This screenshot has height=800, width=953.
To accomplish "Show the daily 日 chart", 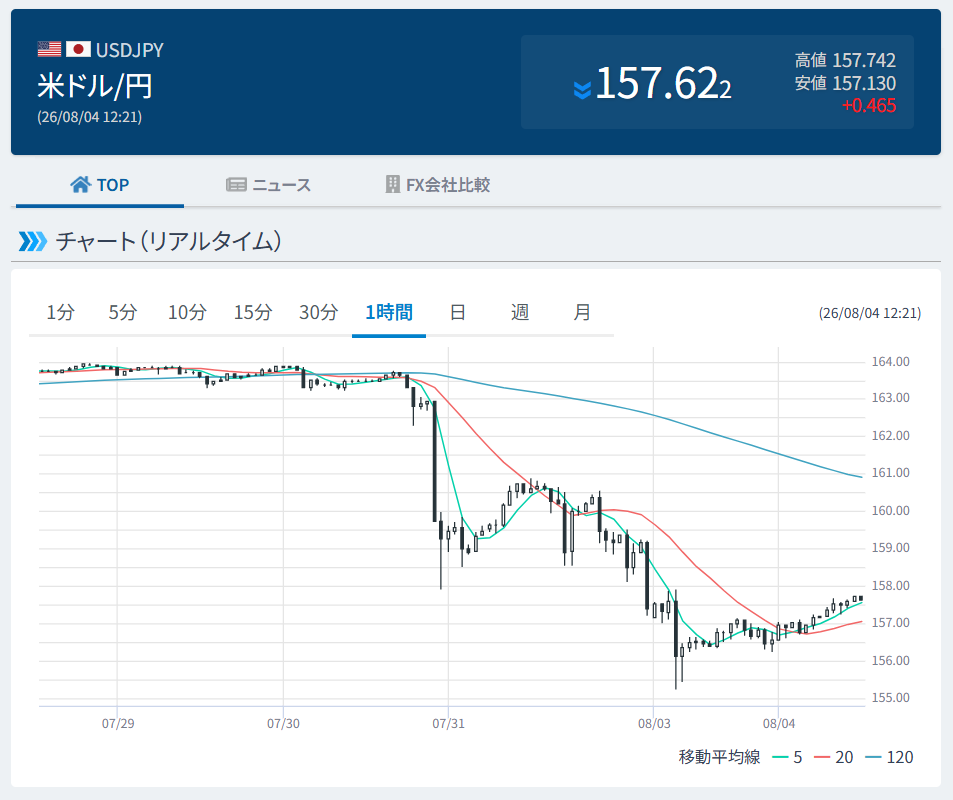I will click(x=458, y=312).
